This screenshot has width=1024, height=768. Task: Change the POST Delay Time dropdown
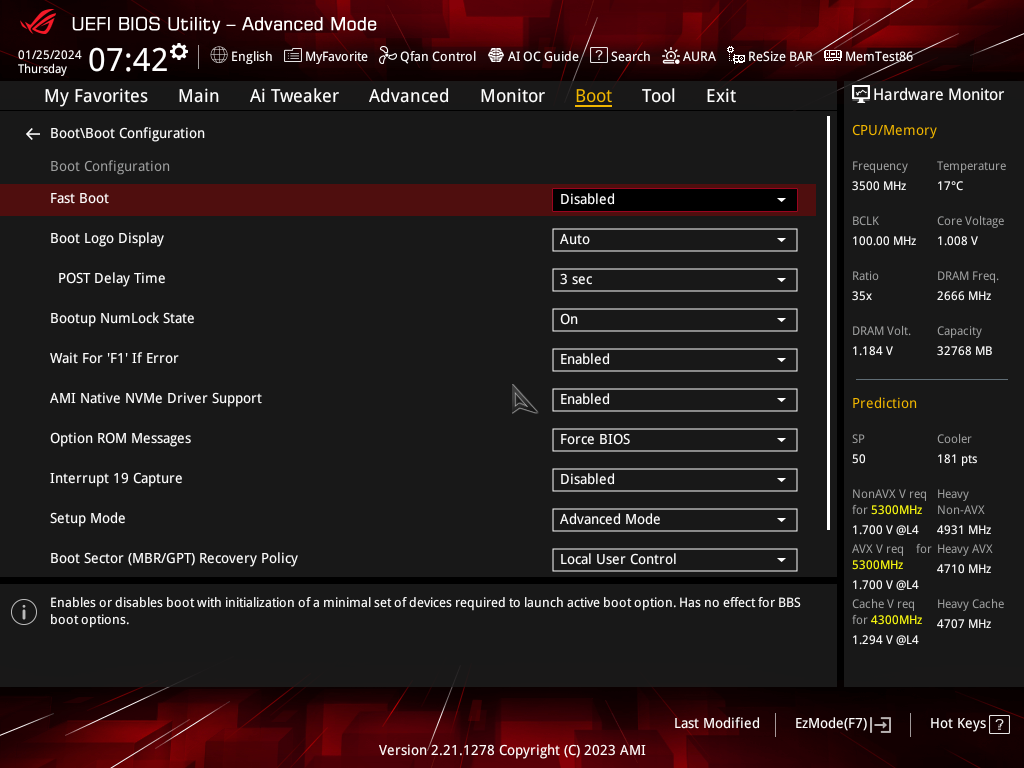(x=674, y=279)
